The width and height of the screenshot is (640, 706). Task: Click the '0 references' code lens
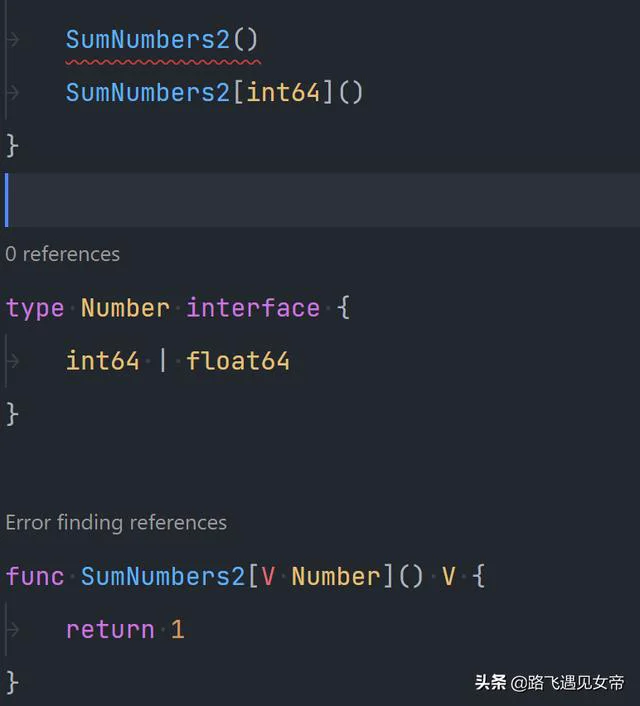(62, 254)
